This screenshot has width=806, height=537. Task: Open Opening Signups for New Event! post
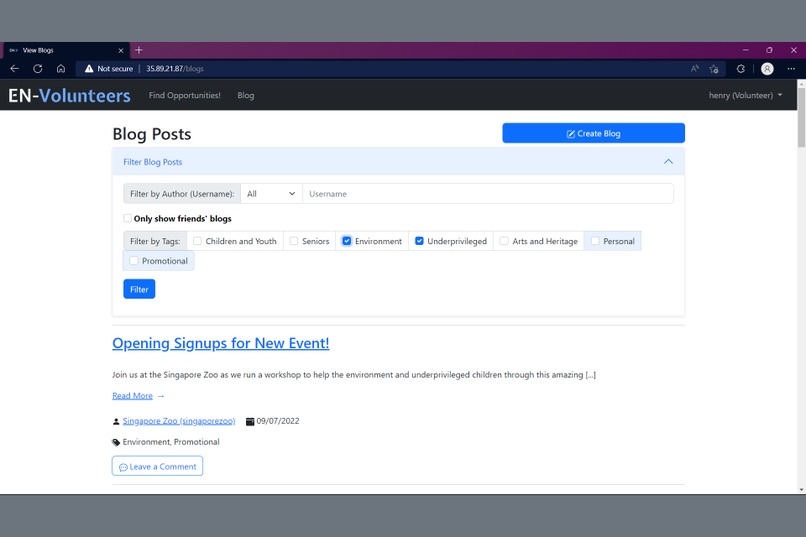221,343
